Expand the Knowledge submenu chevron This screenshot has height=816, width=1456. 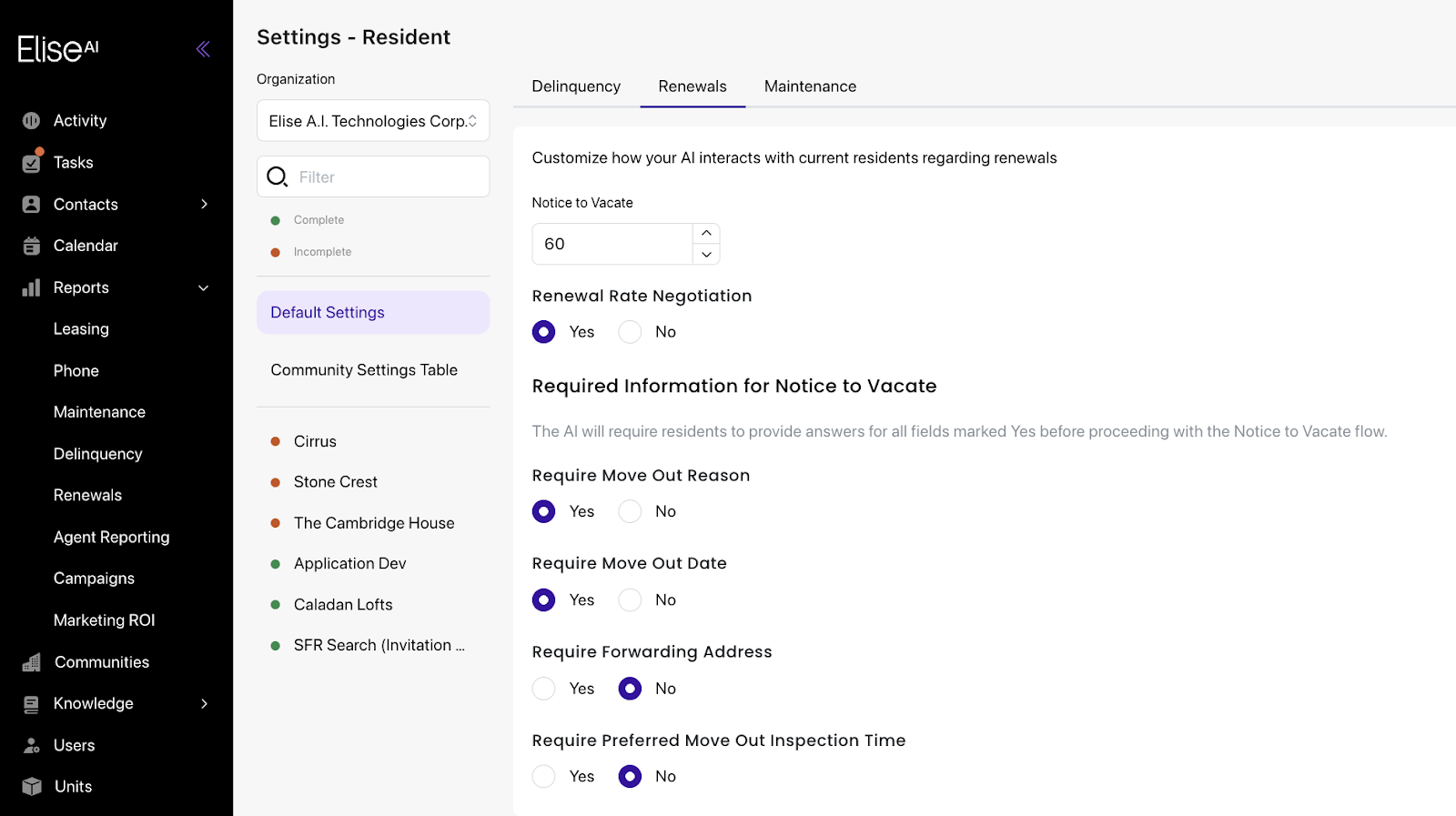[204, 704]
